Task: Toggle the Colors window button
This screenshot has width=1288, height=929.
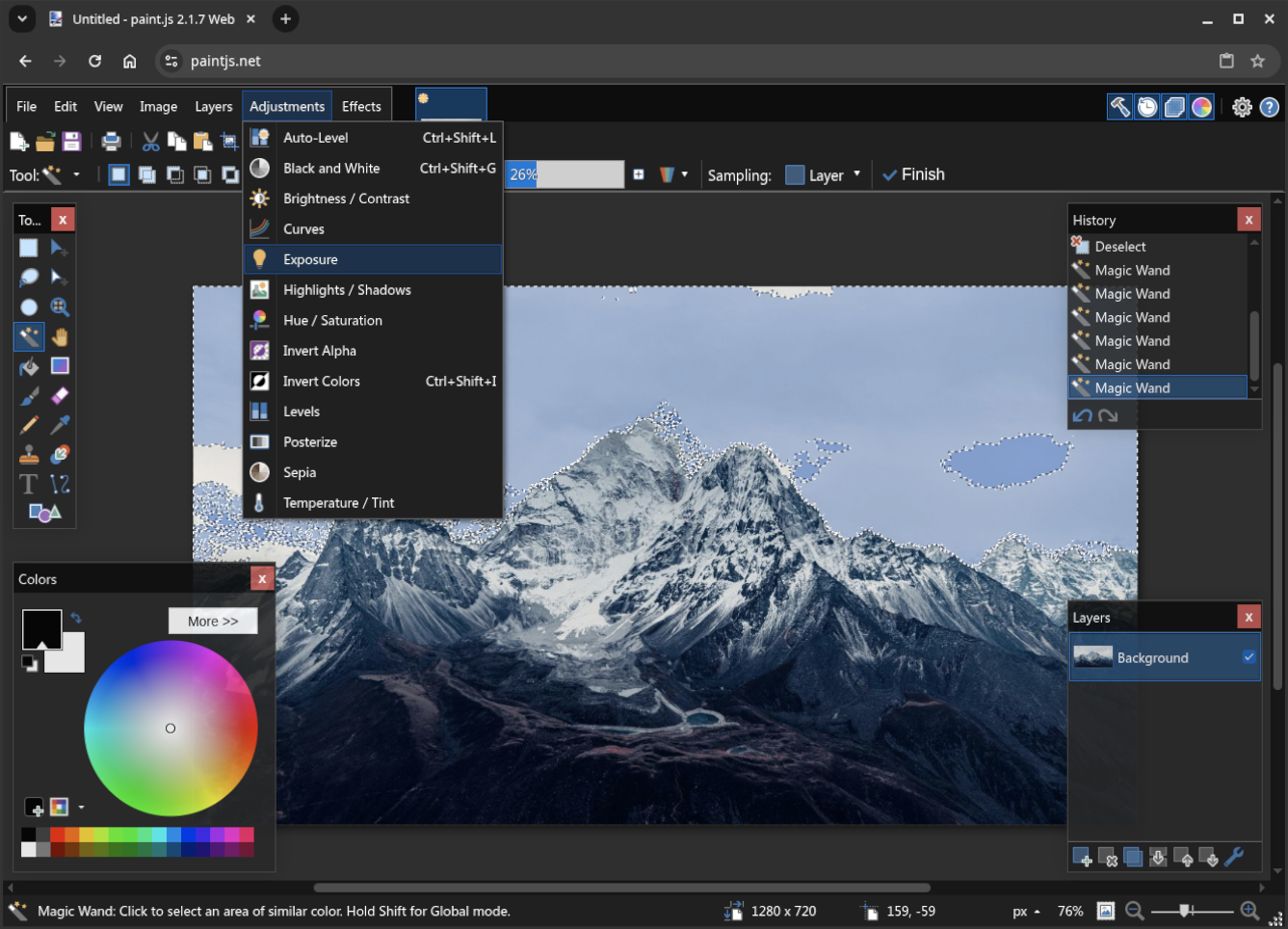Action: [x=1201, y=107]
